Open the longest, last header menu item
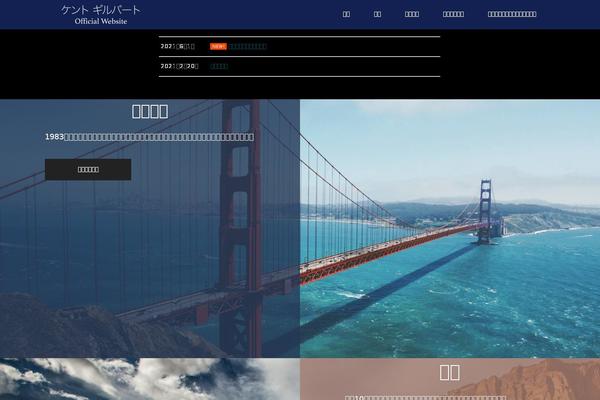 point(512,14)
